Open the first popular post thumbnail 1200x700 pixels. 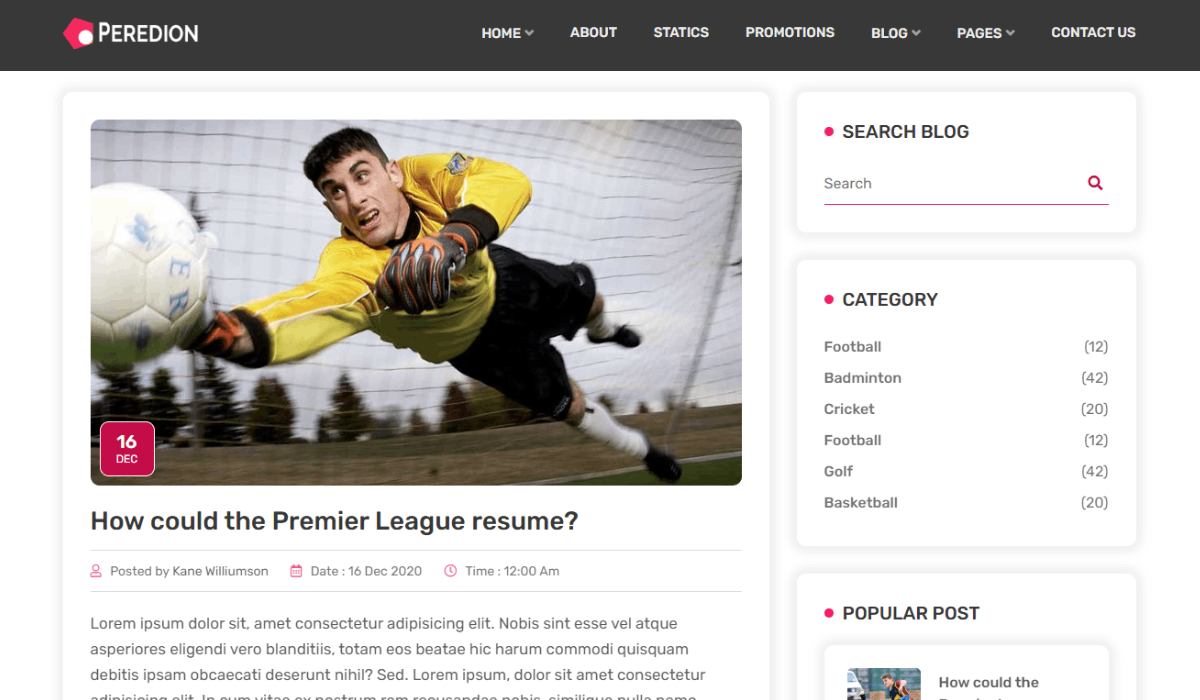tap(884, 684)
